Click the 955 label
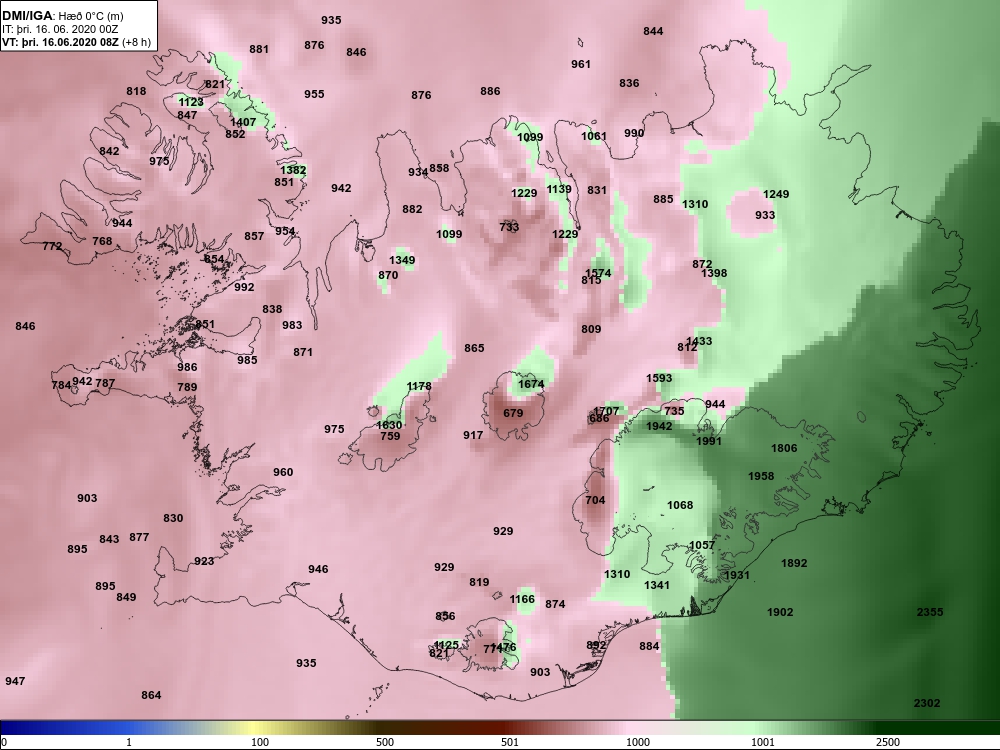This screenshot has width=1000, height=750. pos(314,94)
